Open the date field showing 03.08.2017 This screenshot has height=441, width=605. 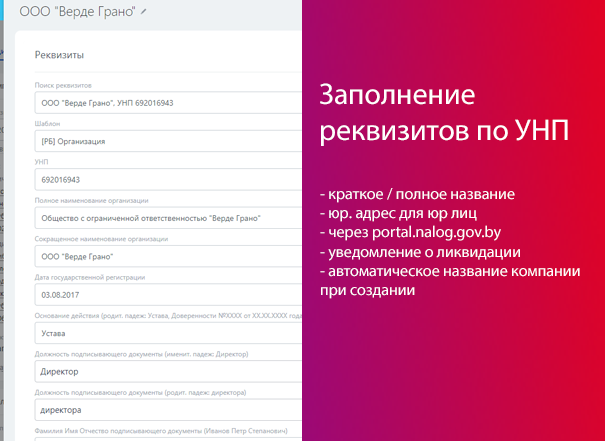[165, 295]
